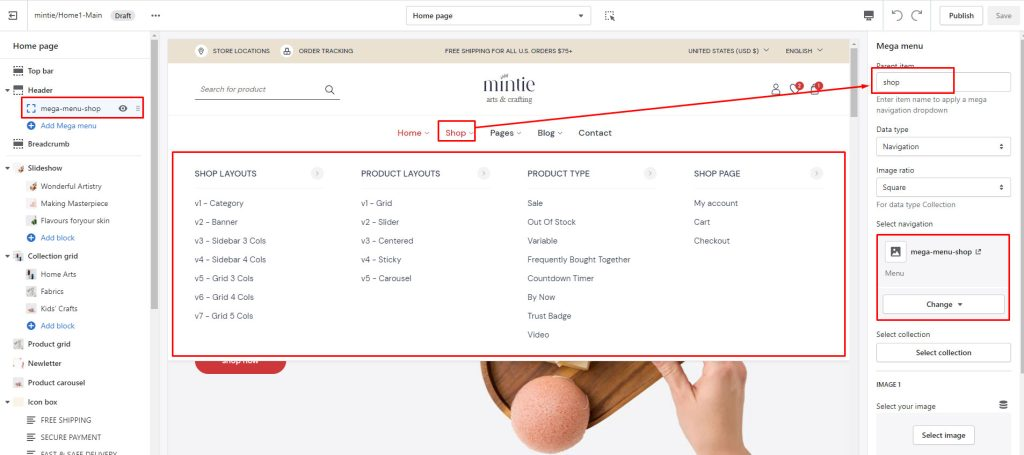
Task: Select the Product grid section
Action: (49, 344)
